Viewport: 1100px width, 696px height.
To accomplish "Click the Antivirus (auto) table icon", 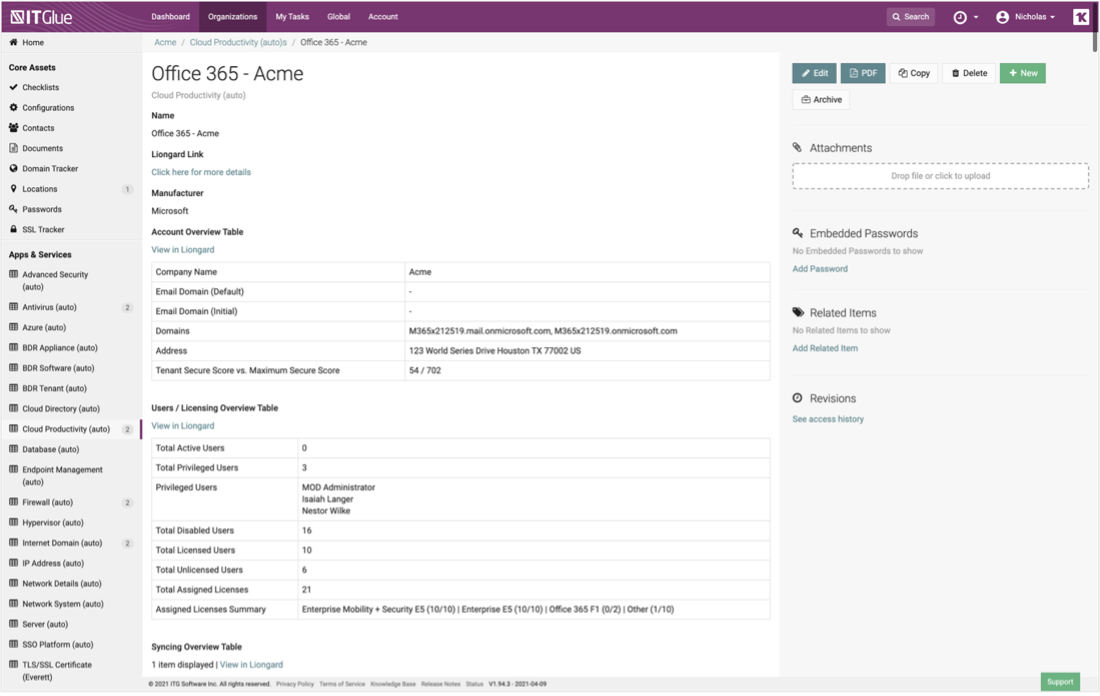I will point(13,307).
